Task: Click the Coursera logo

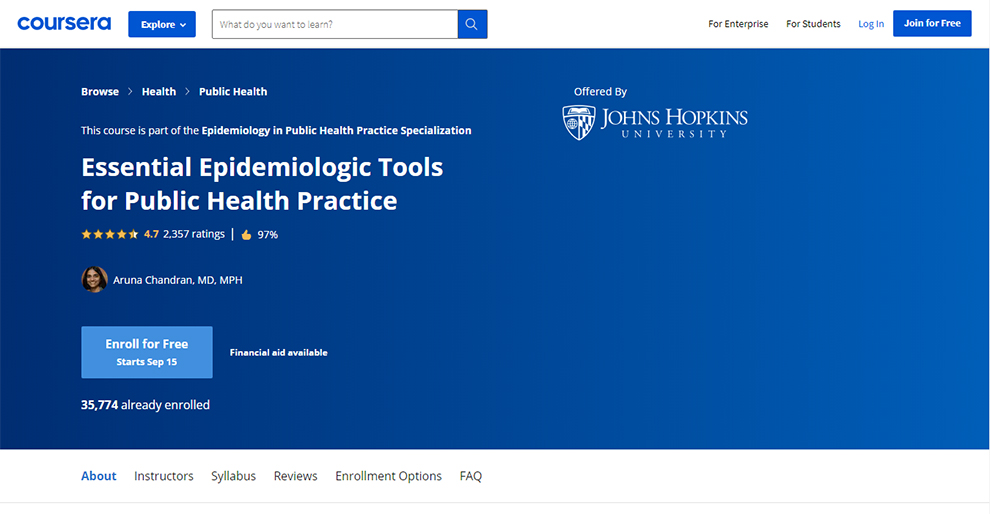Action: pyautogui.click(x=64, y=24)
